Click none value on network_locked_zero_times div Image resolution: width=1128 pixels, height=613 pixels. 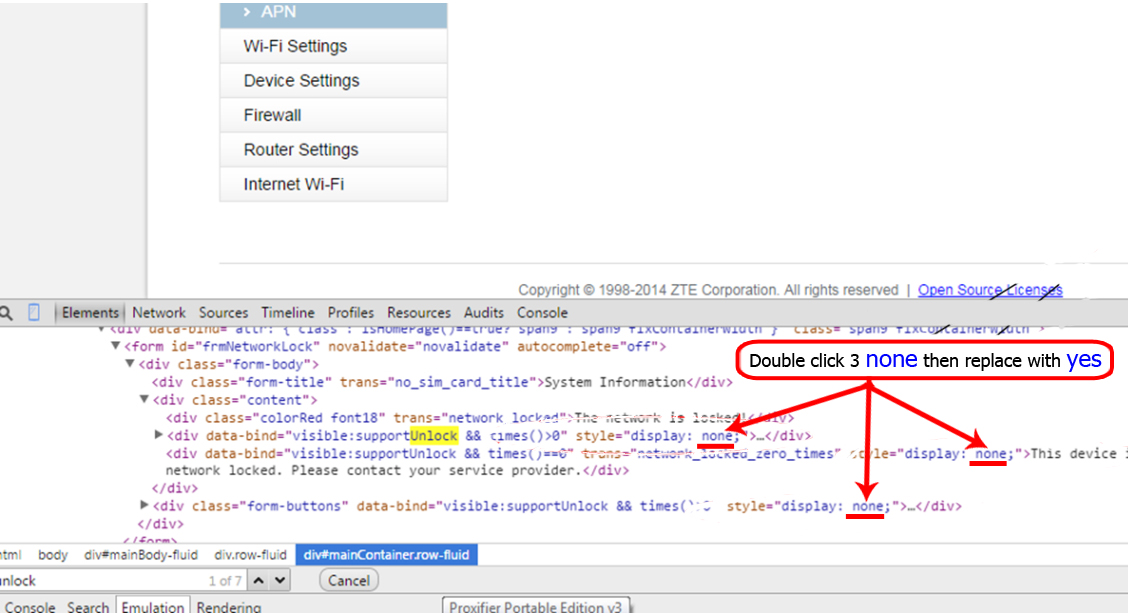click(990, 453)
